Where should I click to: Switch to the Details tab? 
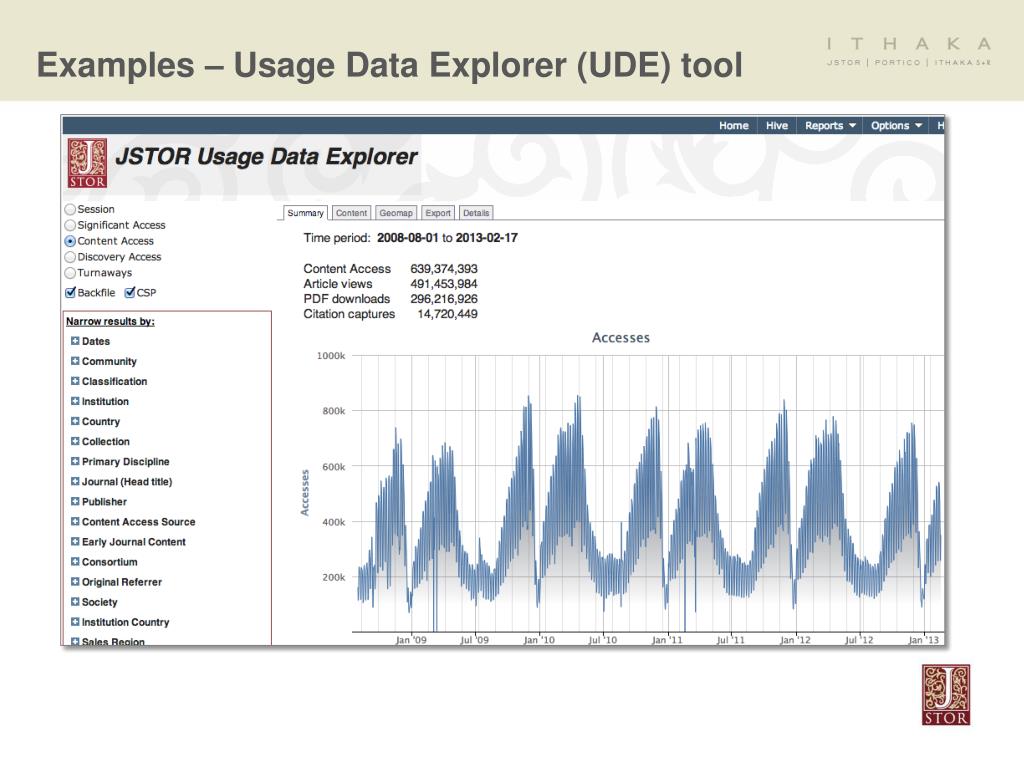(x=476, y=213)
